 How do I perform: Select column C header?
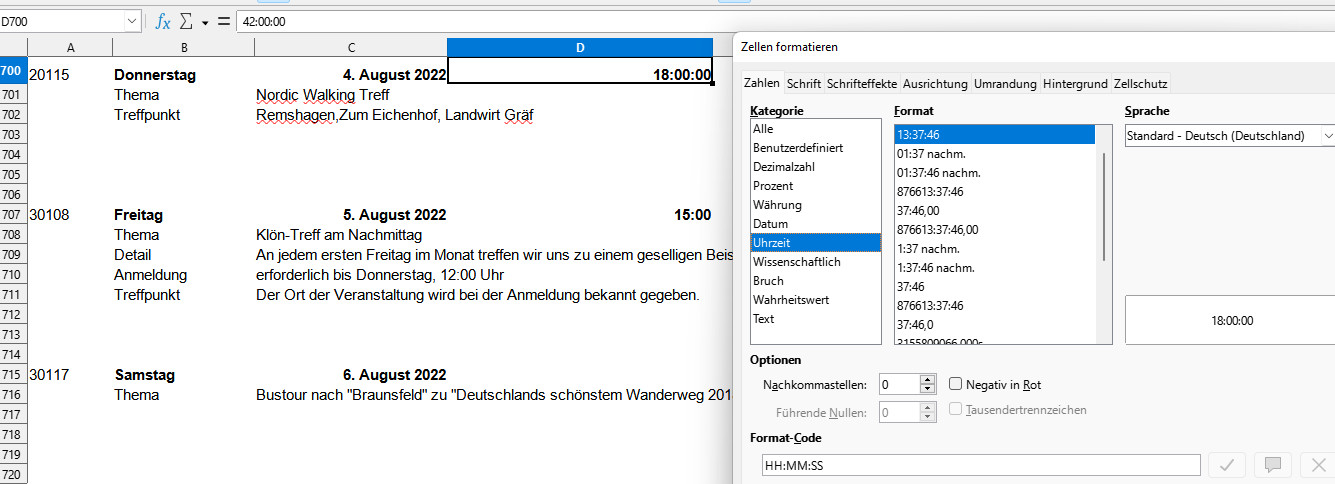(x=351, y=48)
